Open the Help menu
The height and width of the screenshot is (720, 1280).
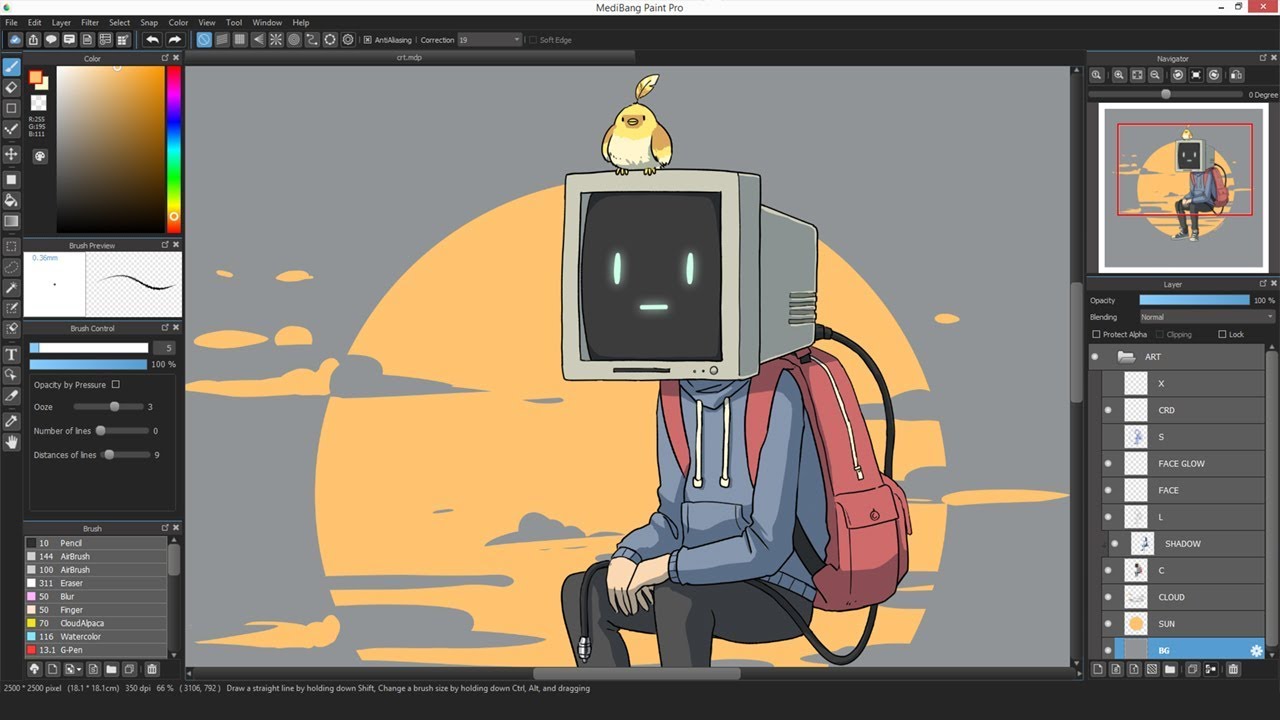[x=300, y=22]
